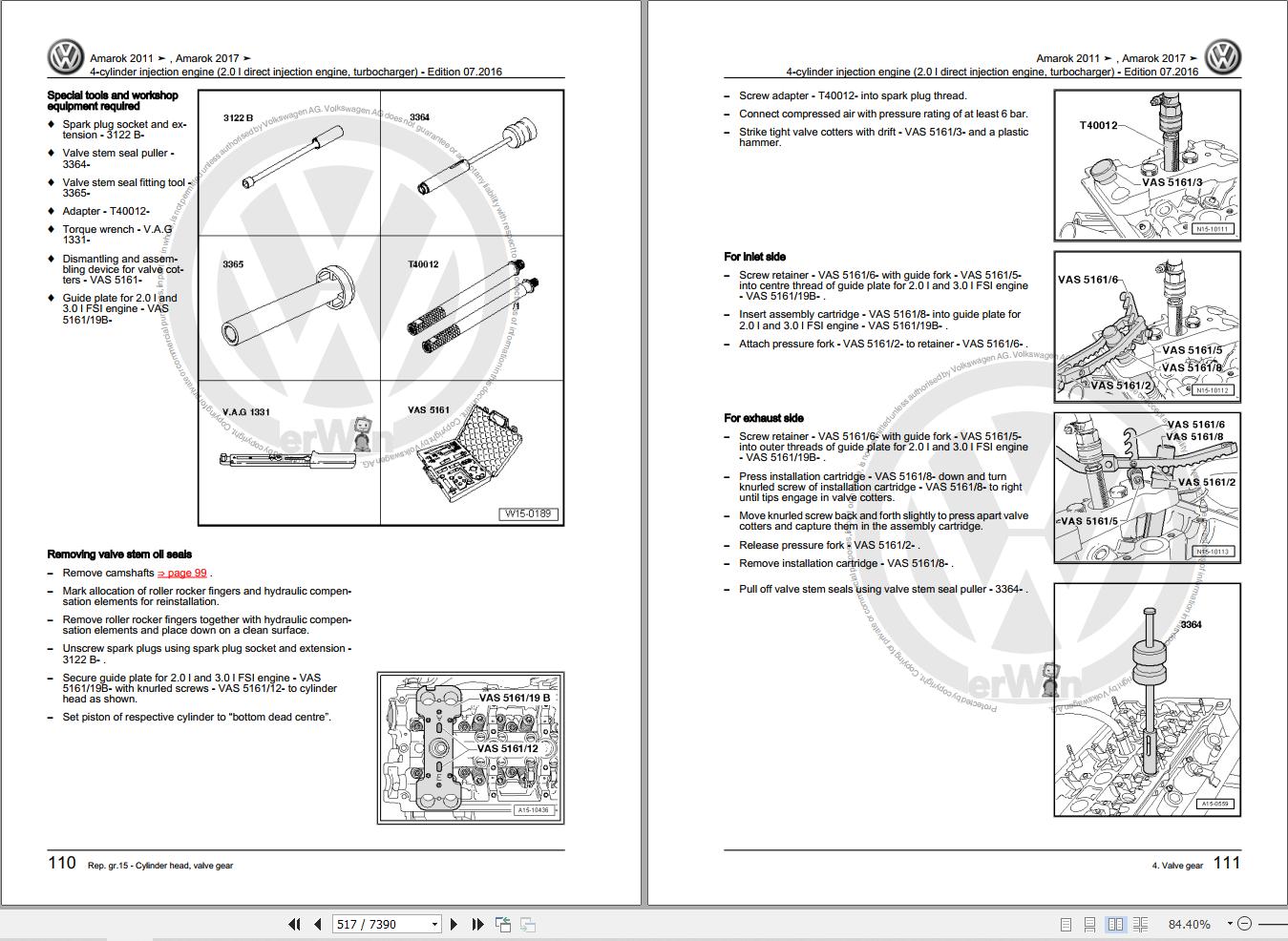Jump to the first page
Viewport: 1288px width, 941px height.
point(295,924)
